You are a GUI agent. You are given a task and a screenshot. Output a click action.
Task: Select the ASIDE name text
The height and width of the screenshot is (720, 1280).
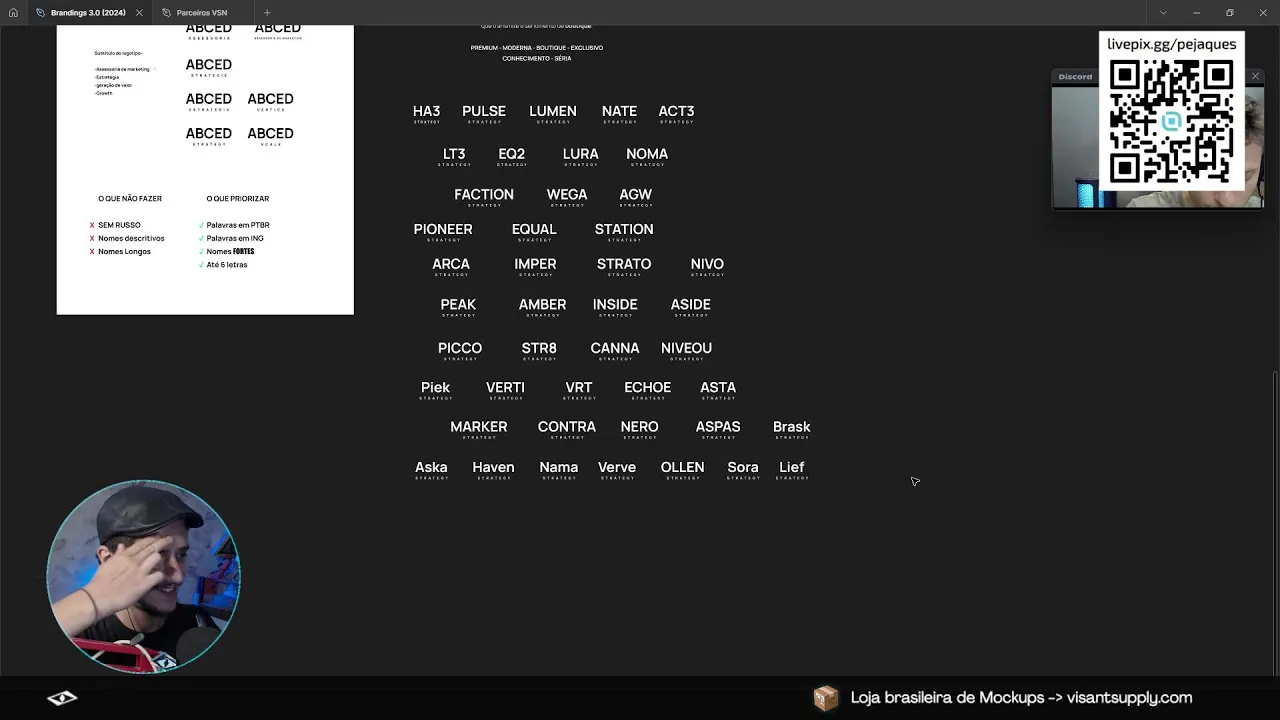(691, 305)
